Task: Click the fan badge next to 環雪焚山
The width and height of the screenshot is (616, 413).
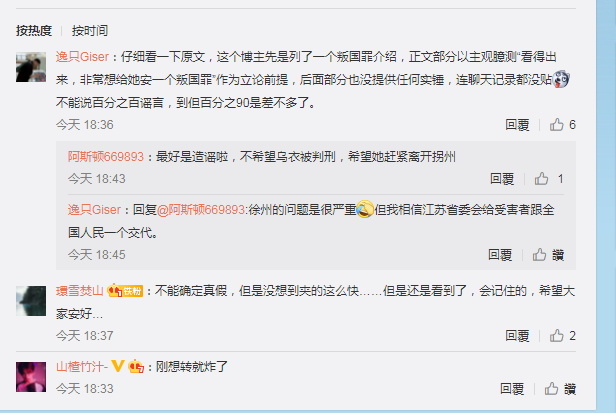Action: 125,291
